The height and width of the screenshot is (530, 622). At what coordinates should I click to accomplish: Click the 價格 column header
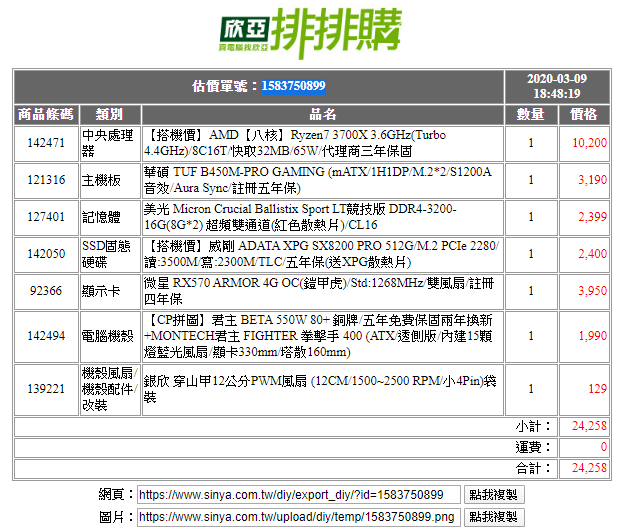[x=584, y=115]
